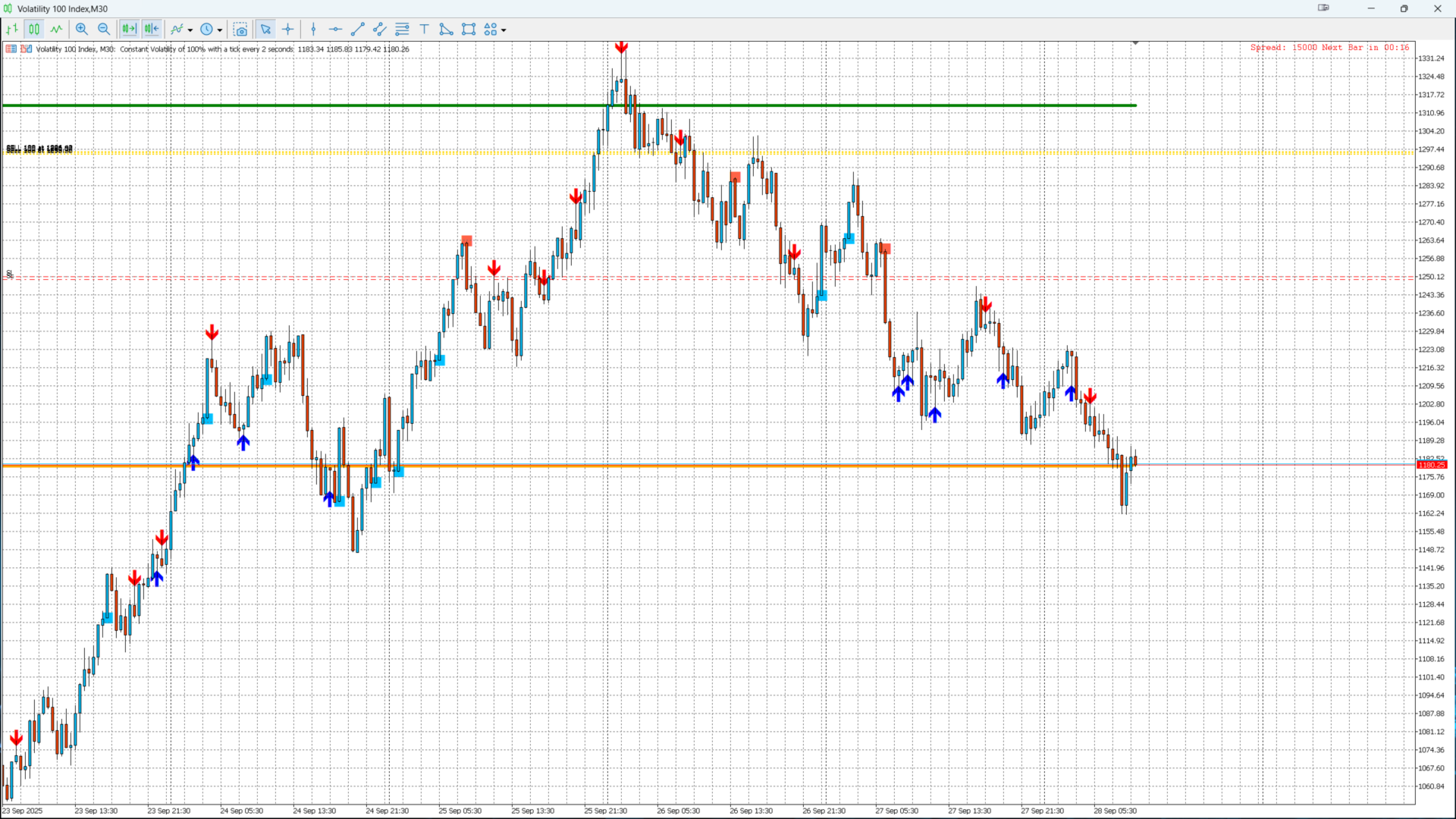Select the text label tool
This screenshot has height=819, width=1456.
pyautogui.click(x=424, y=30)
